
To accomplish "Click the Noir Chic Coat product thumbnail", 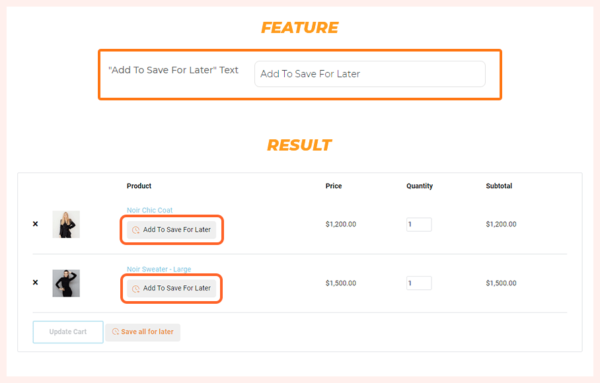I will click(66, 224).
